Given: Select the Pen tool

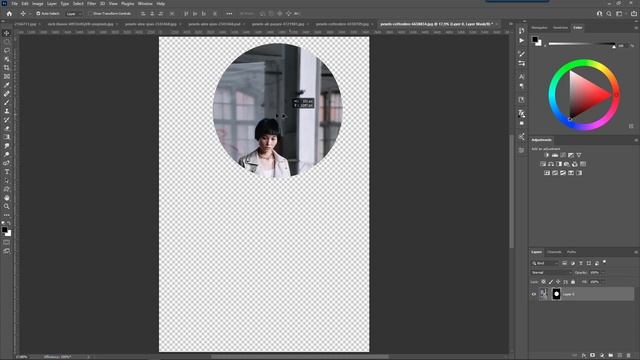Looking at the screenshot, I should tap(7, 163).
